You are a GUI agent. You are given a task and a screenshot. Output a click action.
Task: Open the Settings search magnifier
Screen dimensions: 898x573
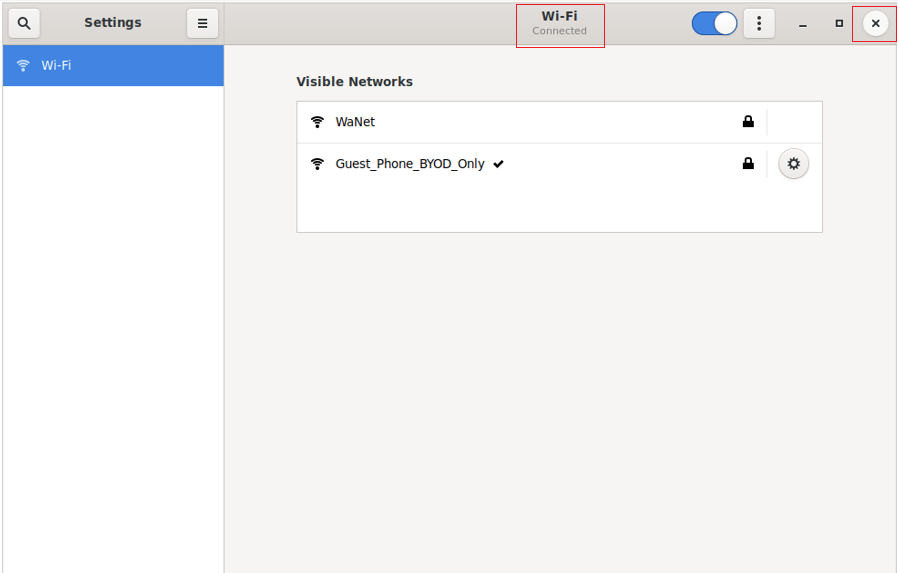pos(23,23)
